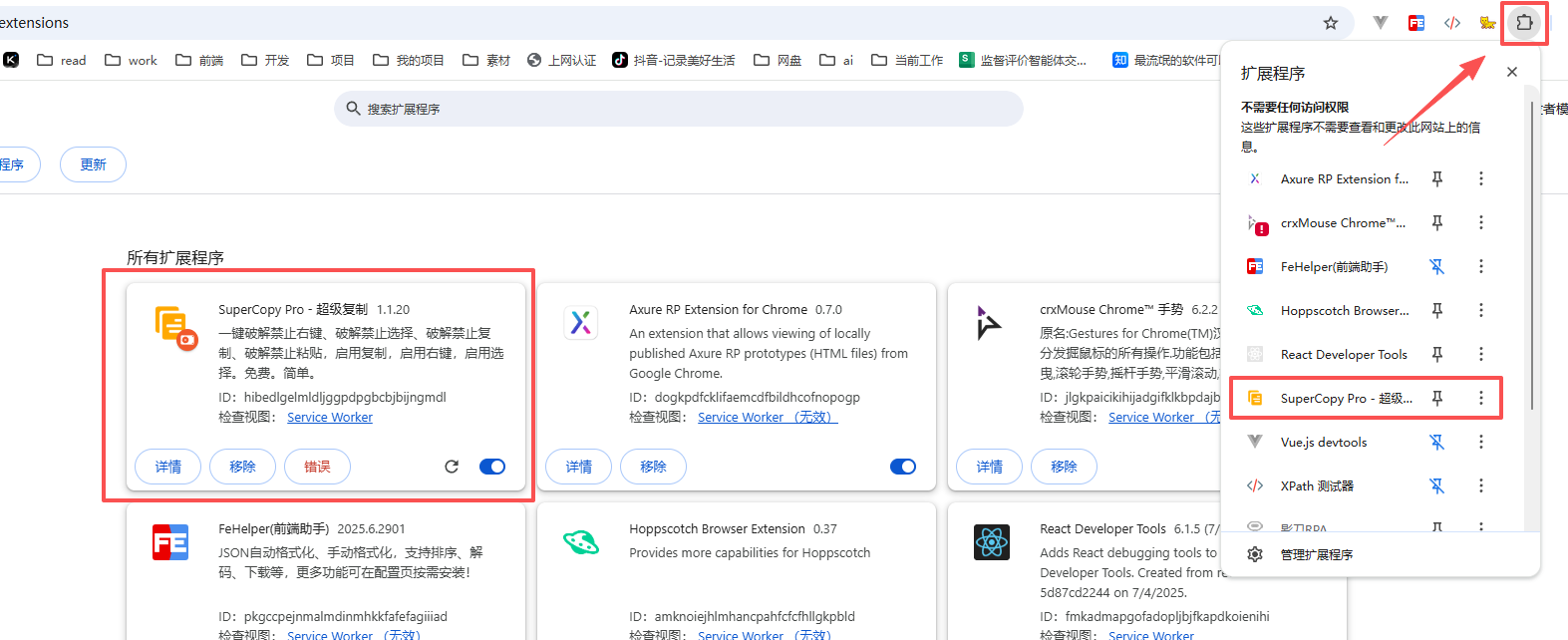
Task: Open more options for crxMouse Chrome
Action: 1480,223
